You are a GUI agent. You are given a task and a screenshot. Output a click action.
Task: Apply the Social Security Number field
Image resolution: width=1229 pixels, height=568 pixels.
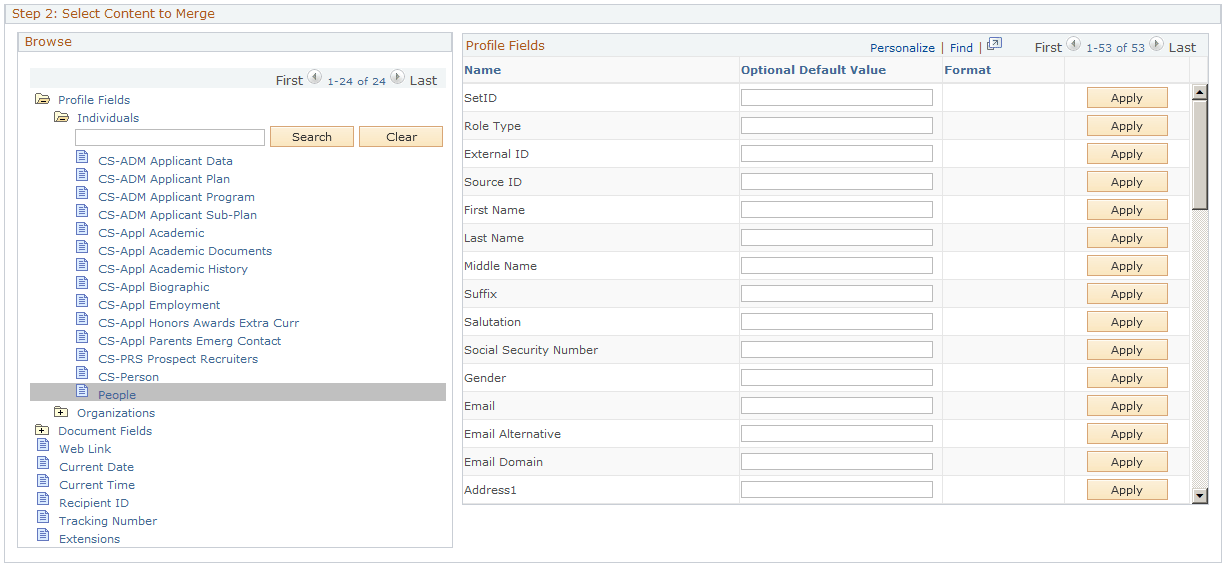(1127, 350)
